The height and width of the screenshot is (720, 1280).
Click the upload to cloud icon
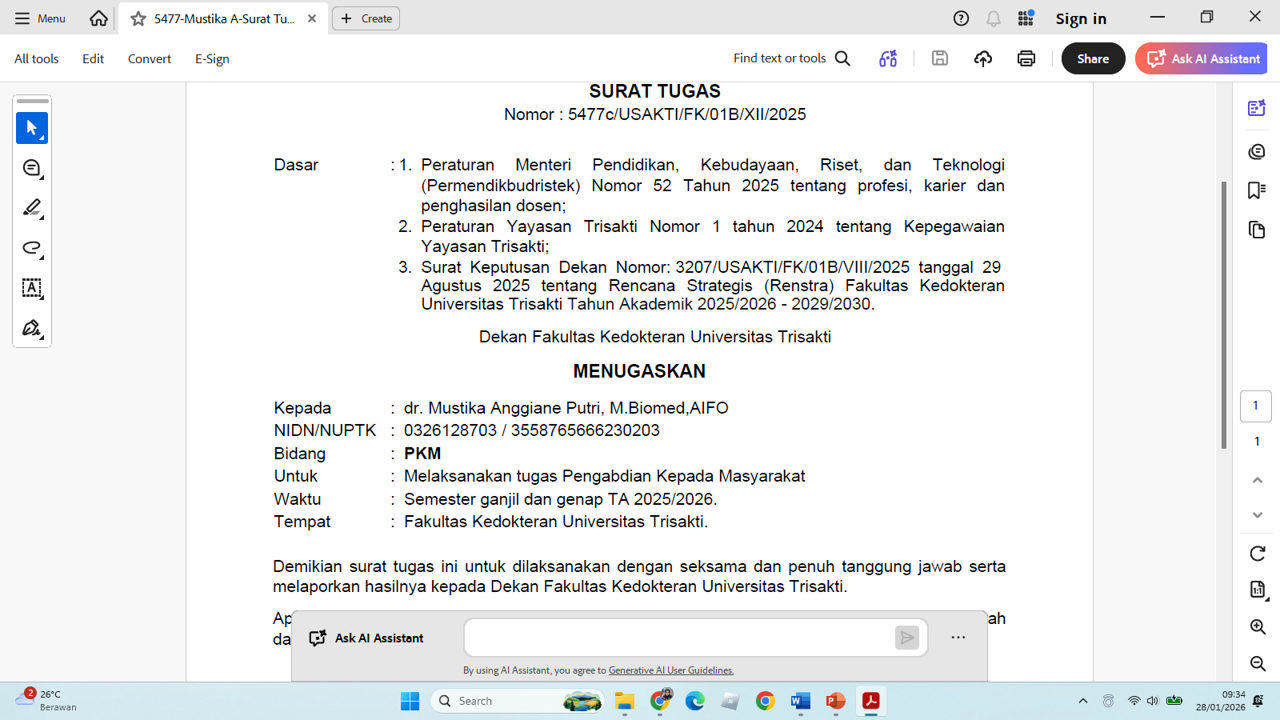tap(983, 59)
